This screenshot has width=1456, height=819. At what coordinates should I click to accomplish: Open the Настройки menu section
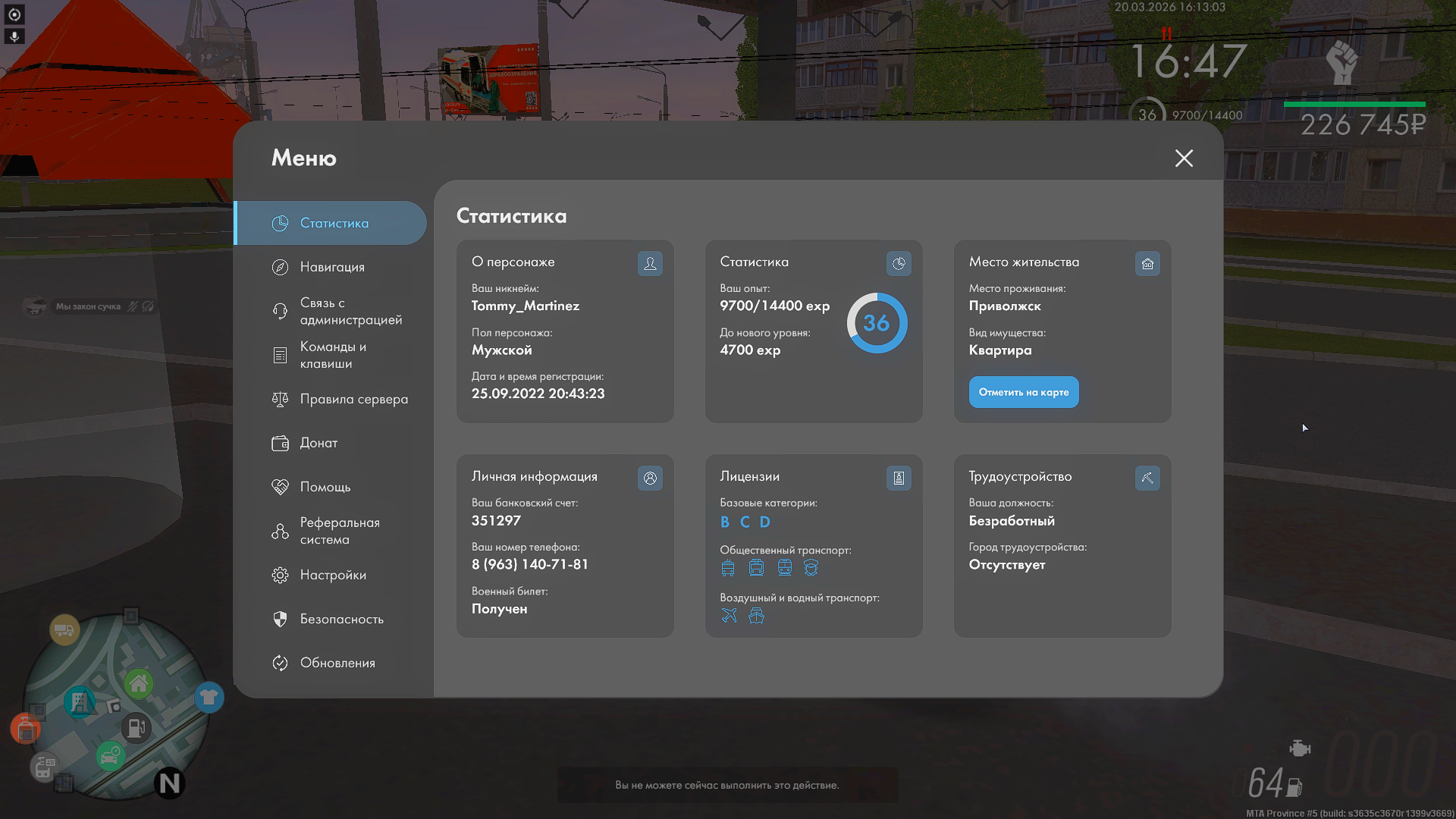click(x=332, y=575)
